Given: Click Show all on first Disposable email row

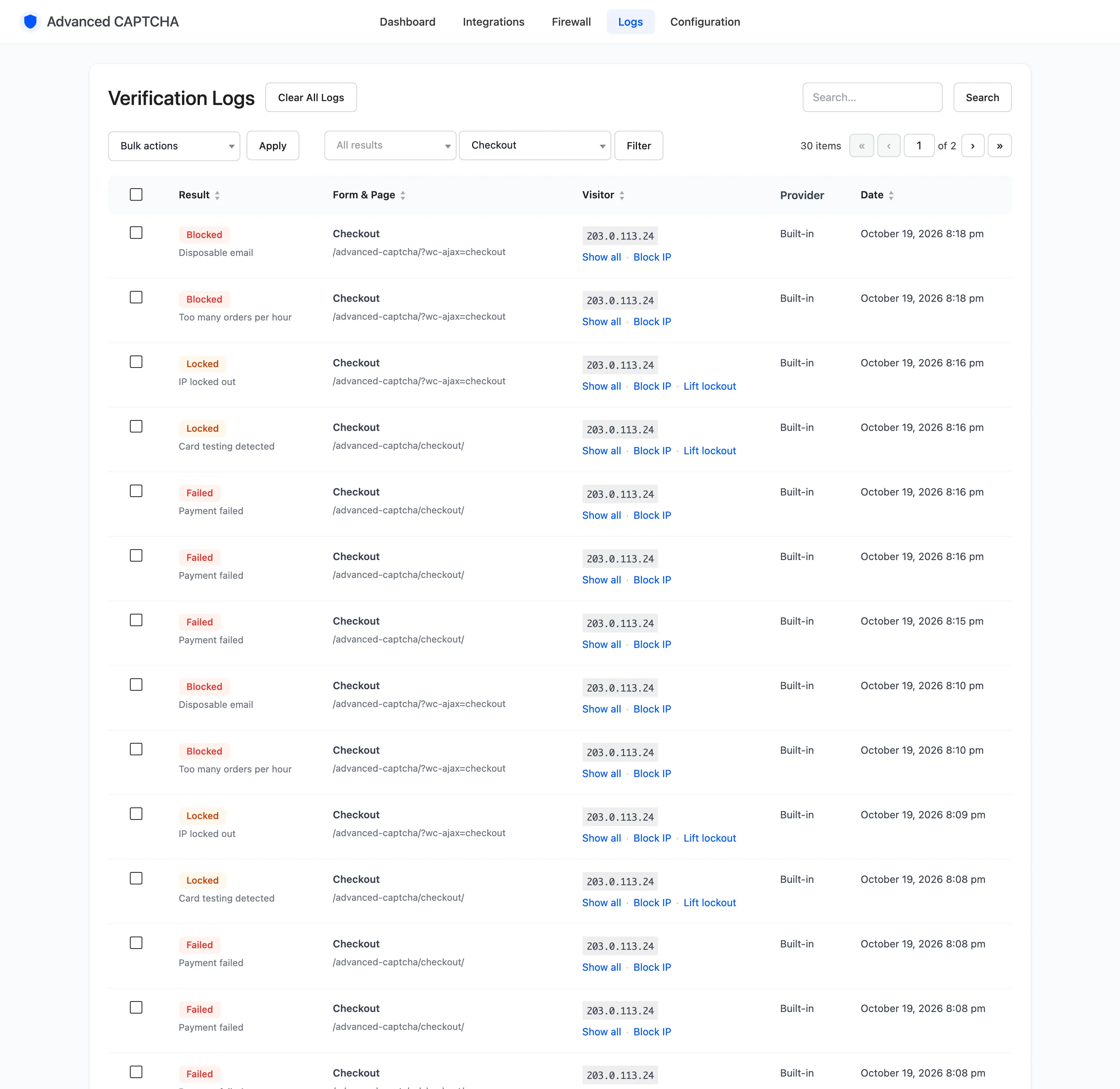Looking at the screenshot, I should [x=601, y=257].
